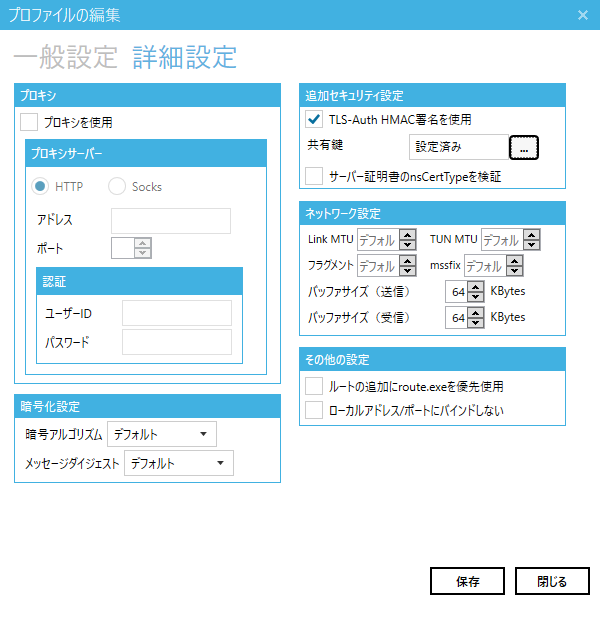
Task: Decrease the receive buffer size (受信)
Action: [477, 322]
